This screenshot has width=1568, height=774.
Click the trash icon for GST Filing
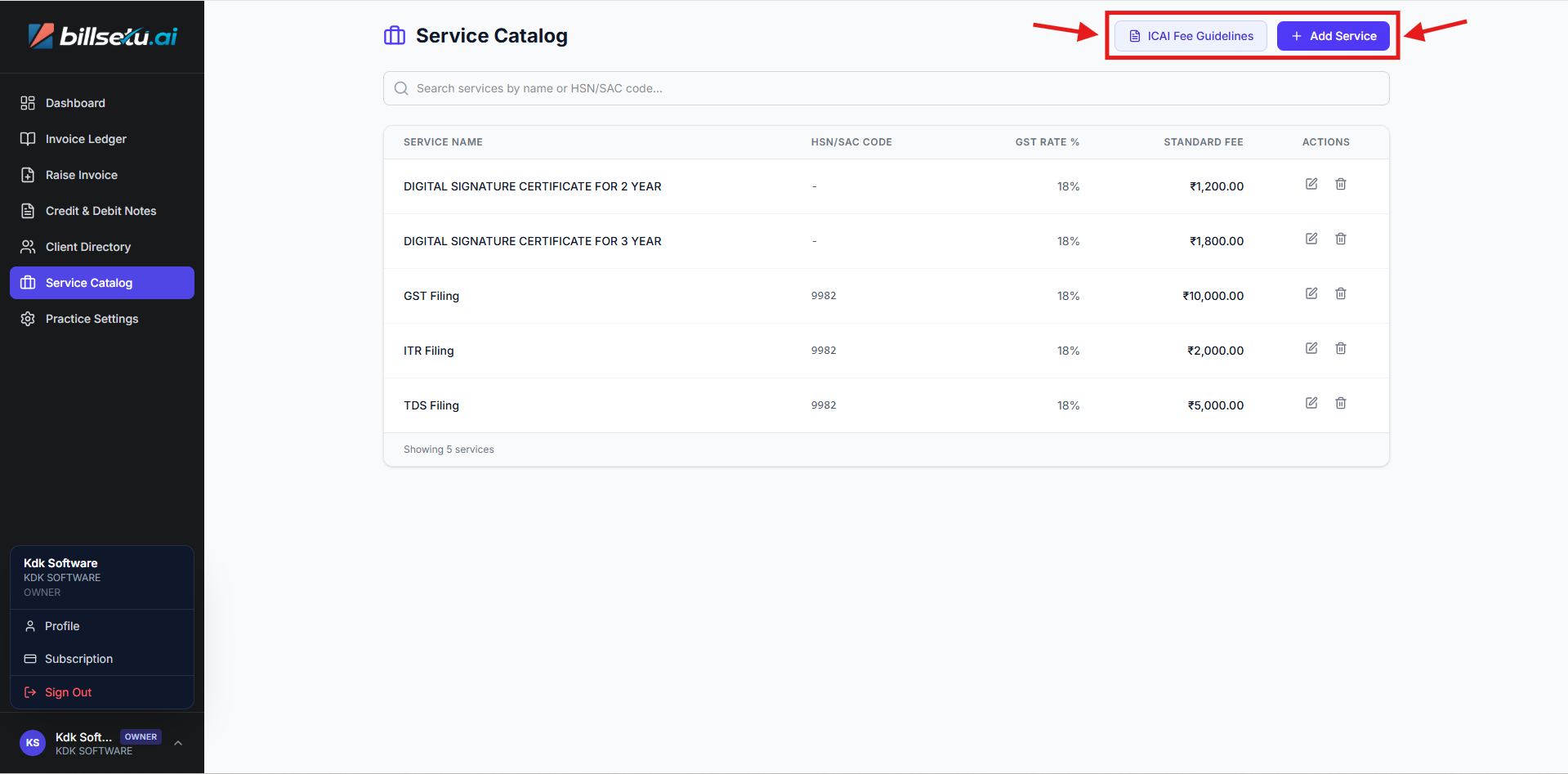pos(1340,293)
